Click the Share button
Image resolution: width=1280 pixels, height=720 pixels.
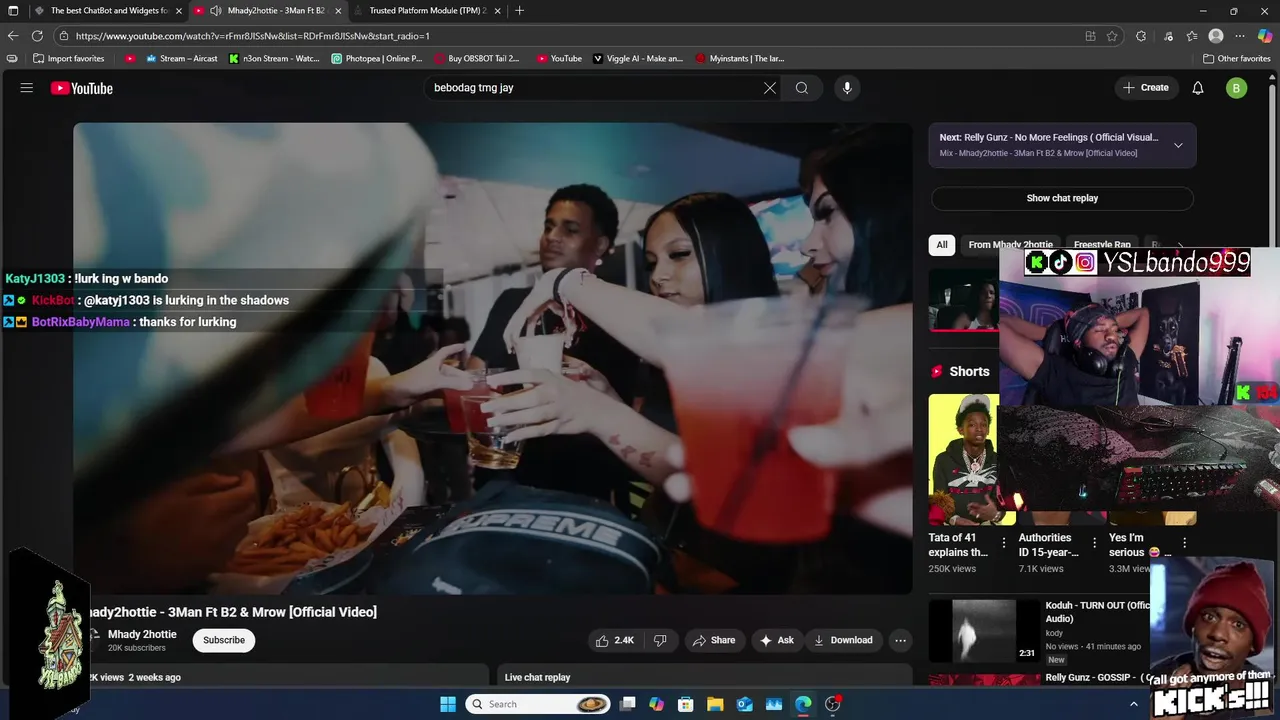click(714, 640)
